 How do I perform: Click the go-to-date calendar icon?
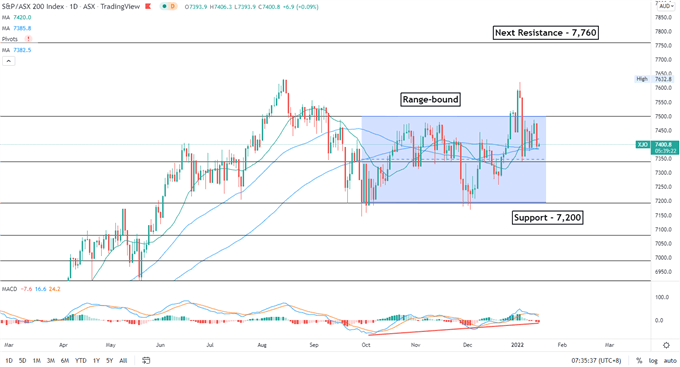[x=146, y=360]
